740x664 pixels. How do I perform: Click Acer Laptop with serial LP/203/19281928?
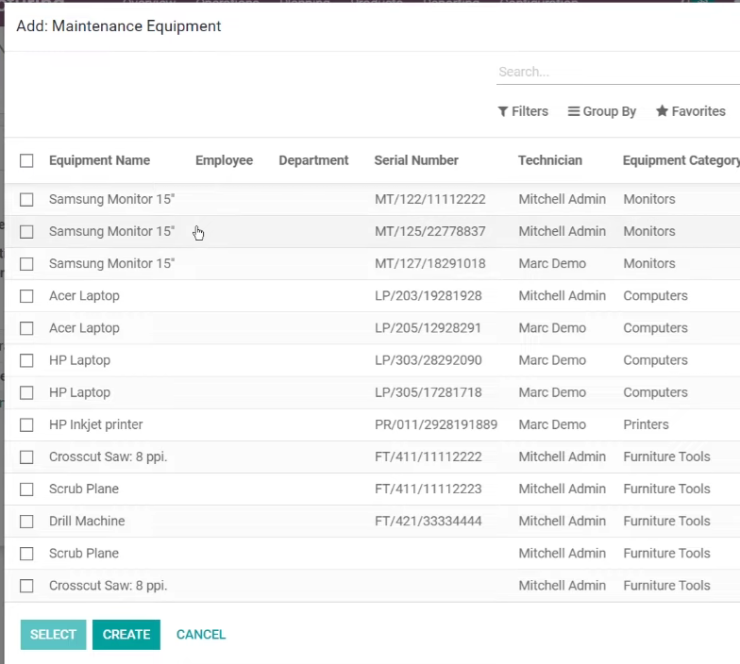[84, 296]
